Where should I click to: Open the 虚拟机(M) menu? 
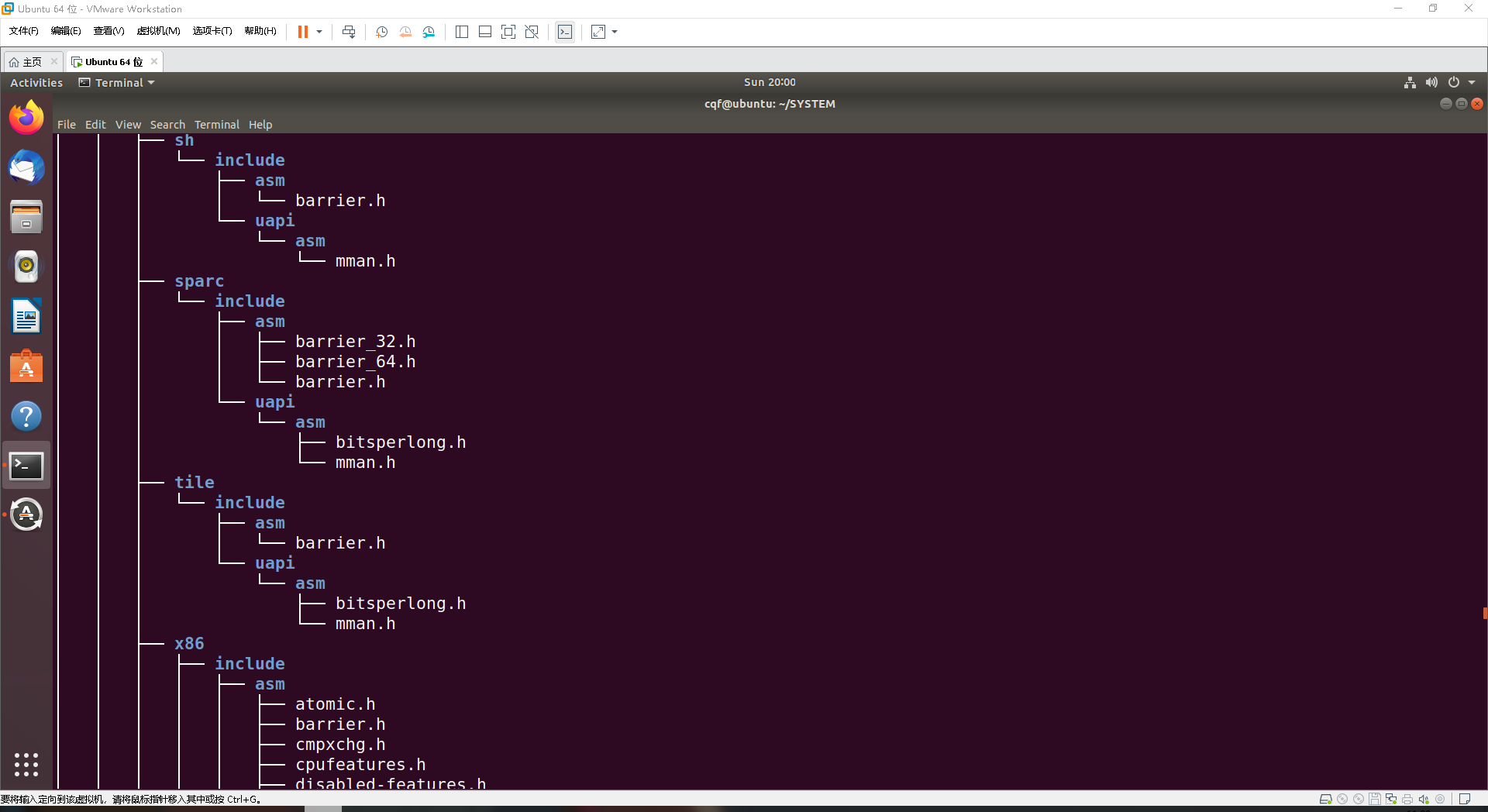point(157,31)
